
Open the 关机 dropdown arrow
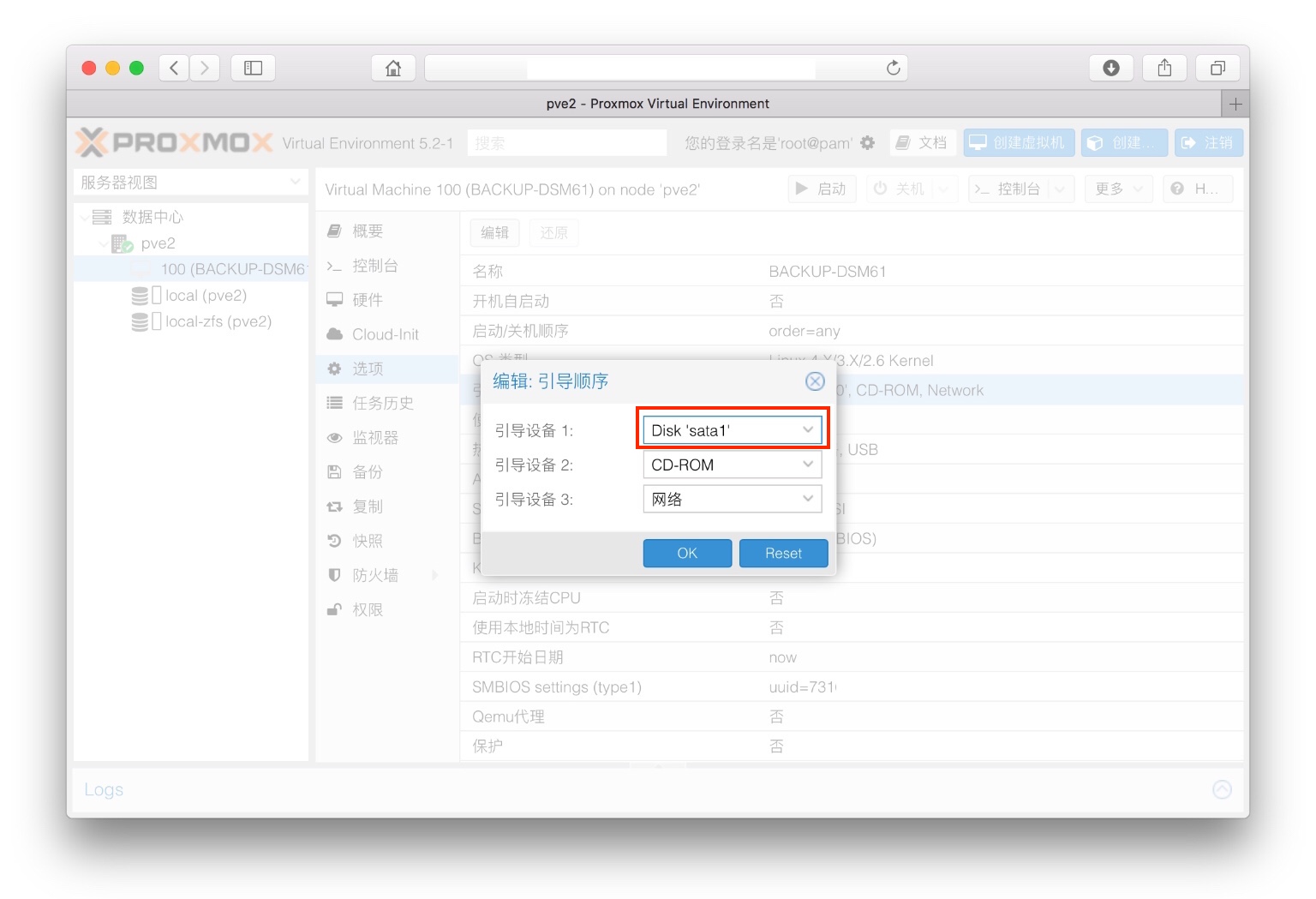pos(944,189)
